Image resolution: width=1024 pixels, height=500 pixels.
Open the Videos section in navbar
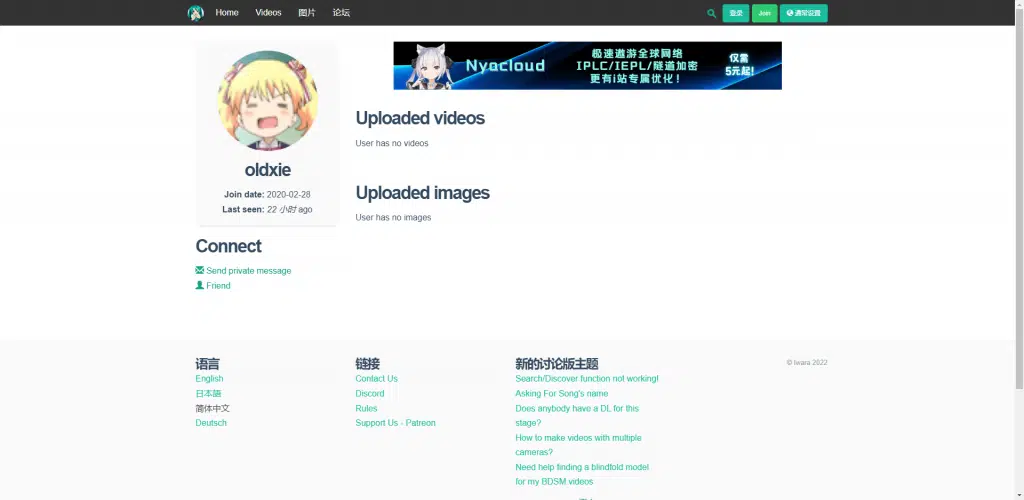pyautogui.click(x=268, y=13)
